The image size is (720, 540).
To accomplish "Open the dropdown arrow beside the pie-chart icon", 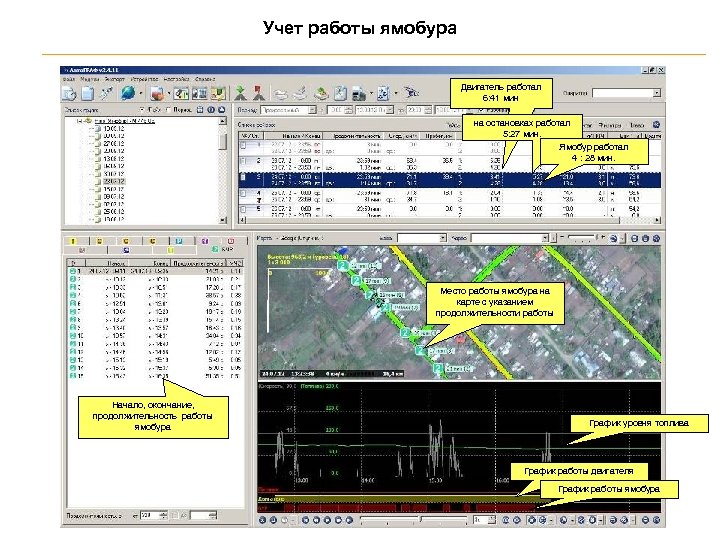I will point(169,94).
